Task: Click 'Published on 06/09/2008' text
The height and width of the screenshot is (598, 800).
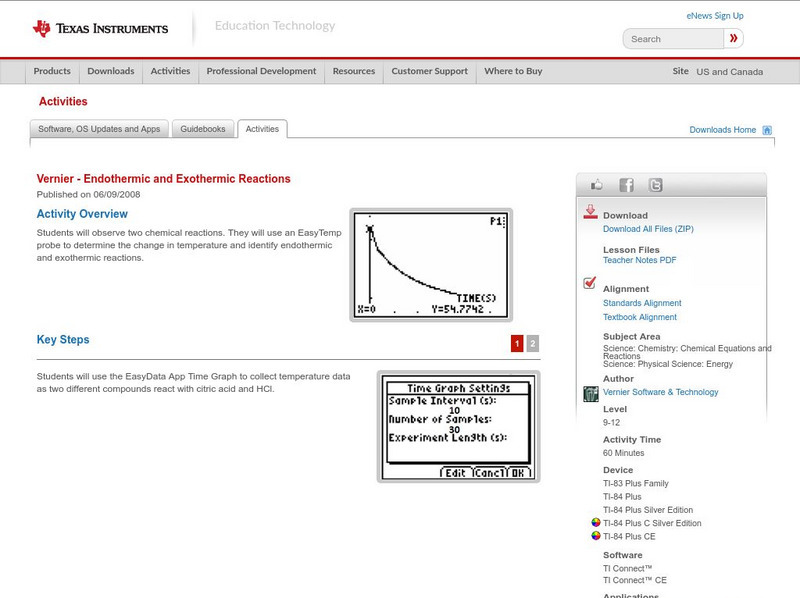Action: point(88,194)
